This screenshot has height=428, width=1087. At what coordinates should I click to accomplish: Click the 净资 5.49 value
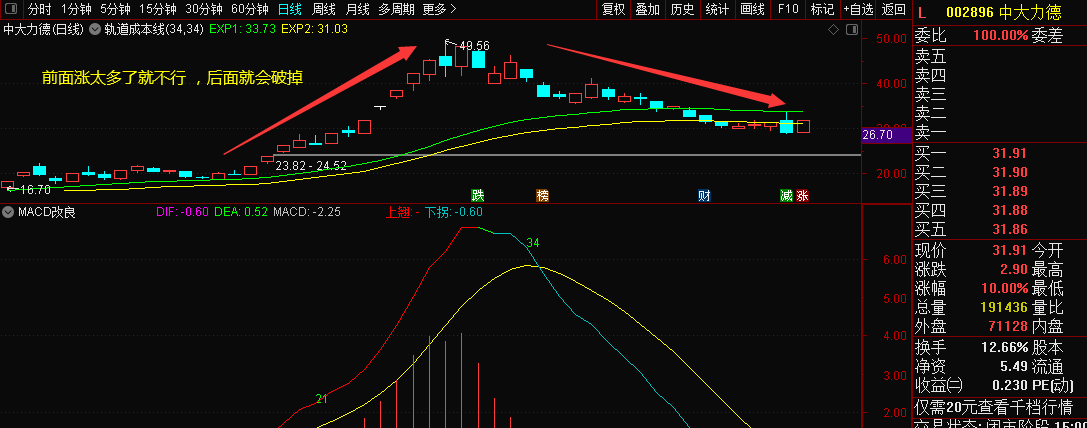pyautogui.click(x=1013, y=365)
